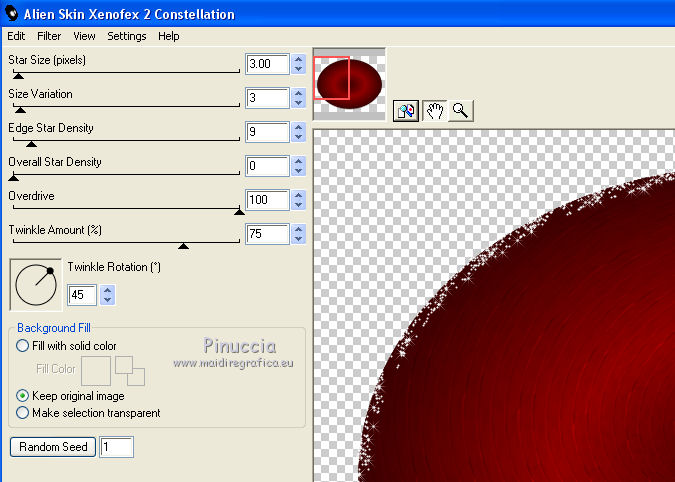Click the Overdrive value field
Viewport: 675px width, 482px height.
(x=267, y=200)
